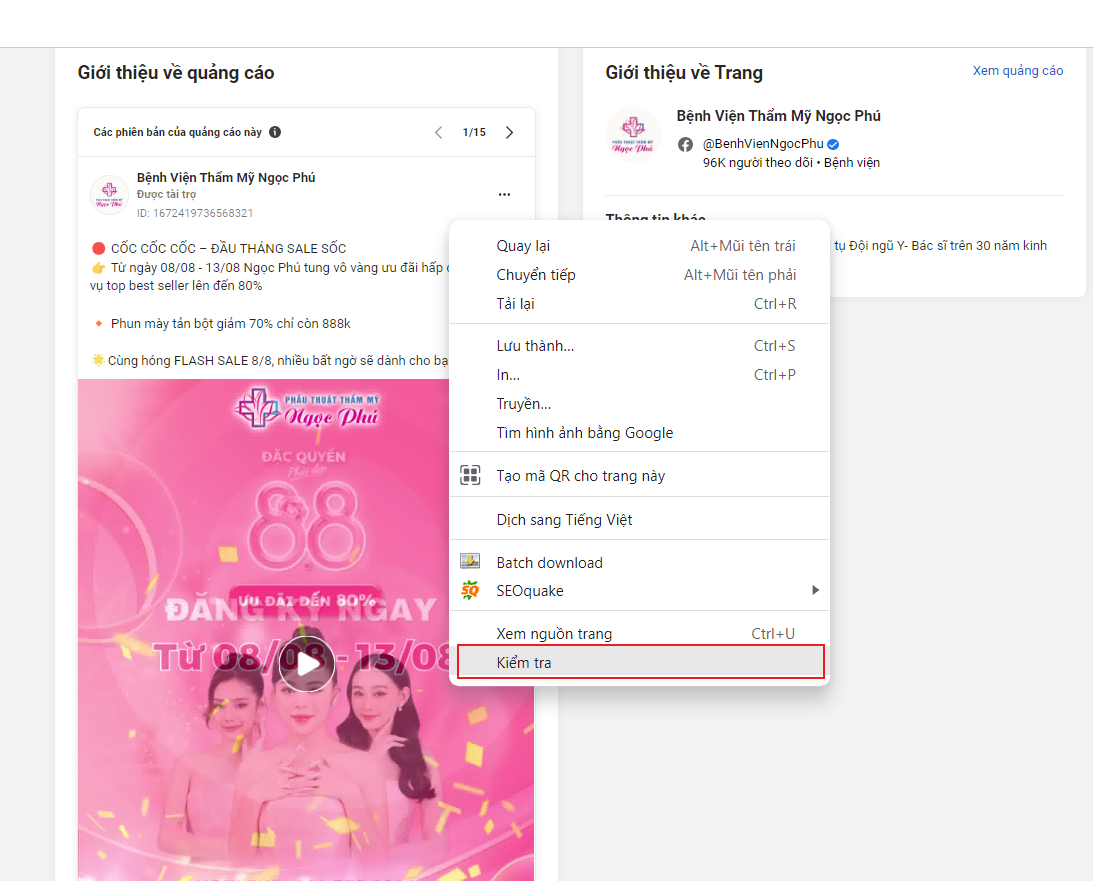Click Giới thiệu về quảng cáo heading
The image size is (1093, 881).
click(176, 72)
